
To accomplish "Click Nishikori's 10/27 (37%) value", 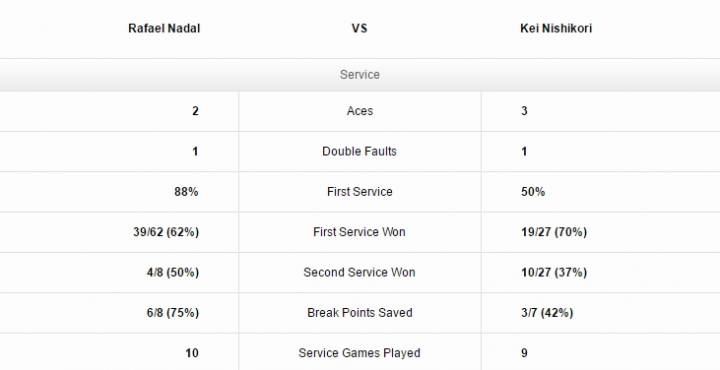I will [554, 273].
